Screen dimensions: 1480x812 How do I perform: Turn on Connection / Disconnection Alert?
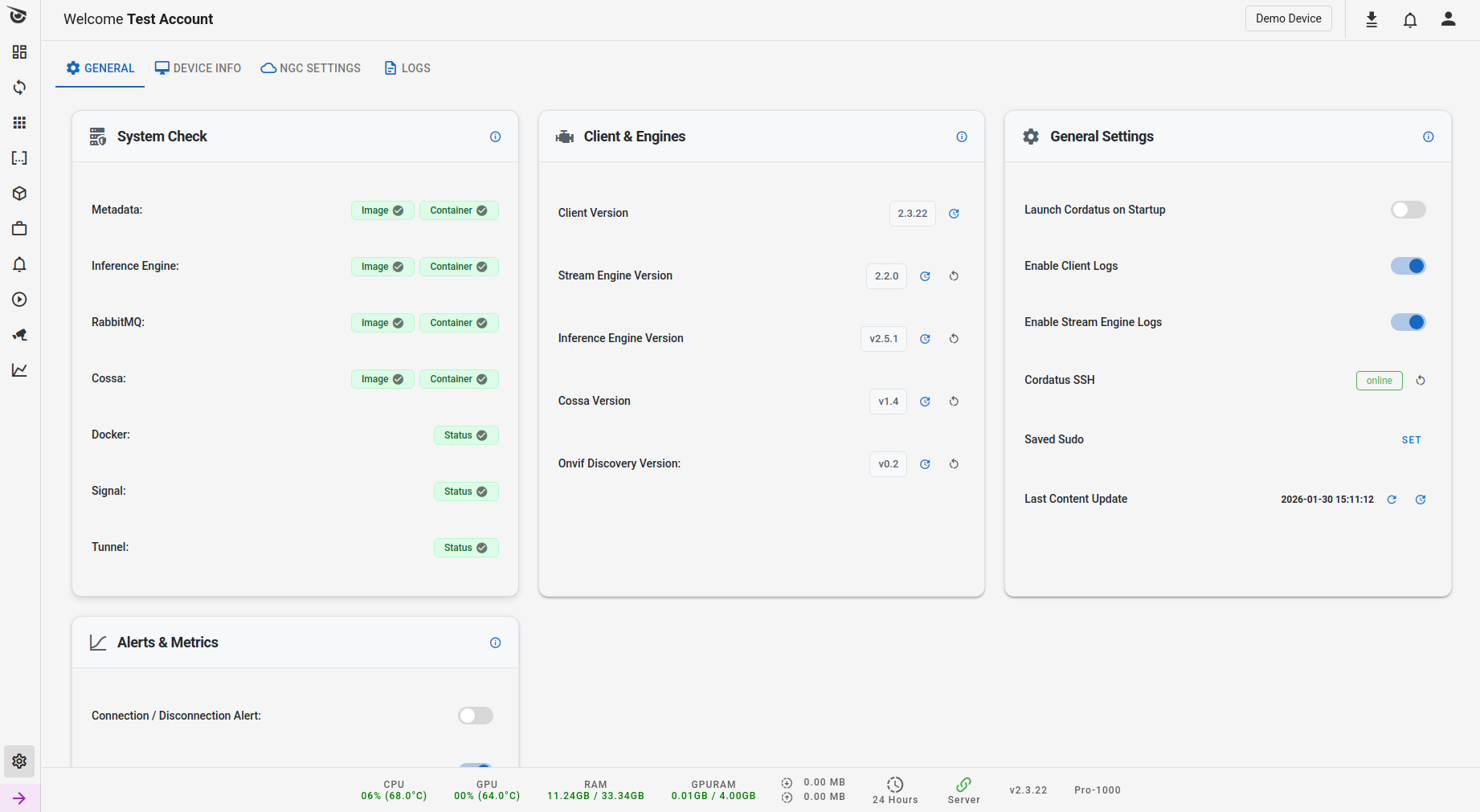(x=475, y=716)
